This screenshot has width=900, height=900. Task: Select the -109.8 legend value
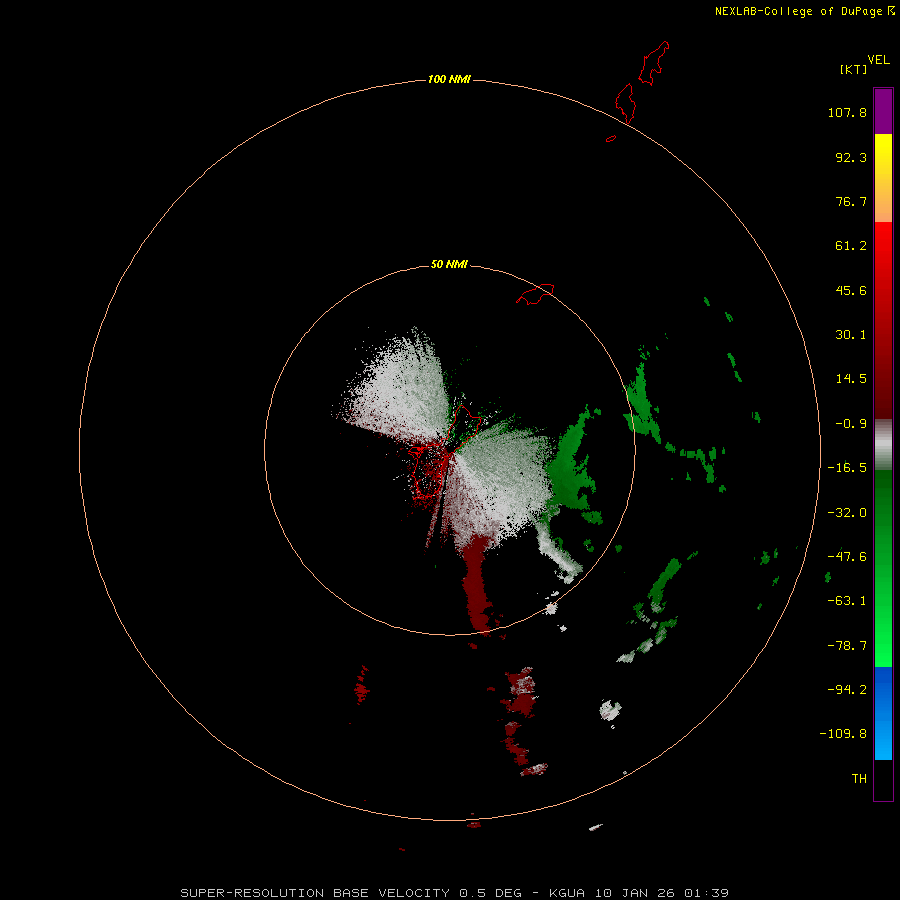pyautogui.click(x=844, y=734)
